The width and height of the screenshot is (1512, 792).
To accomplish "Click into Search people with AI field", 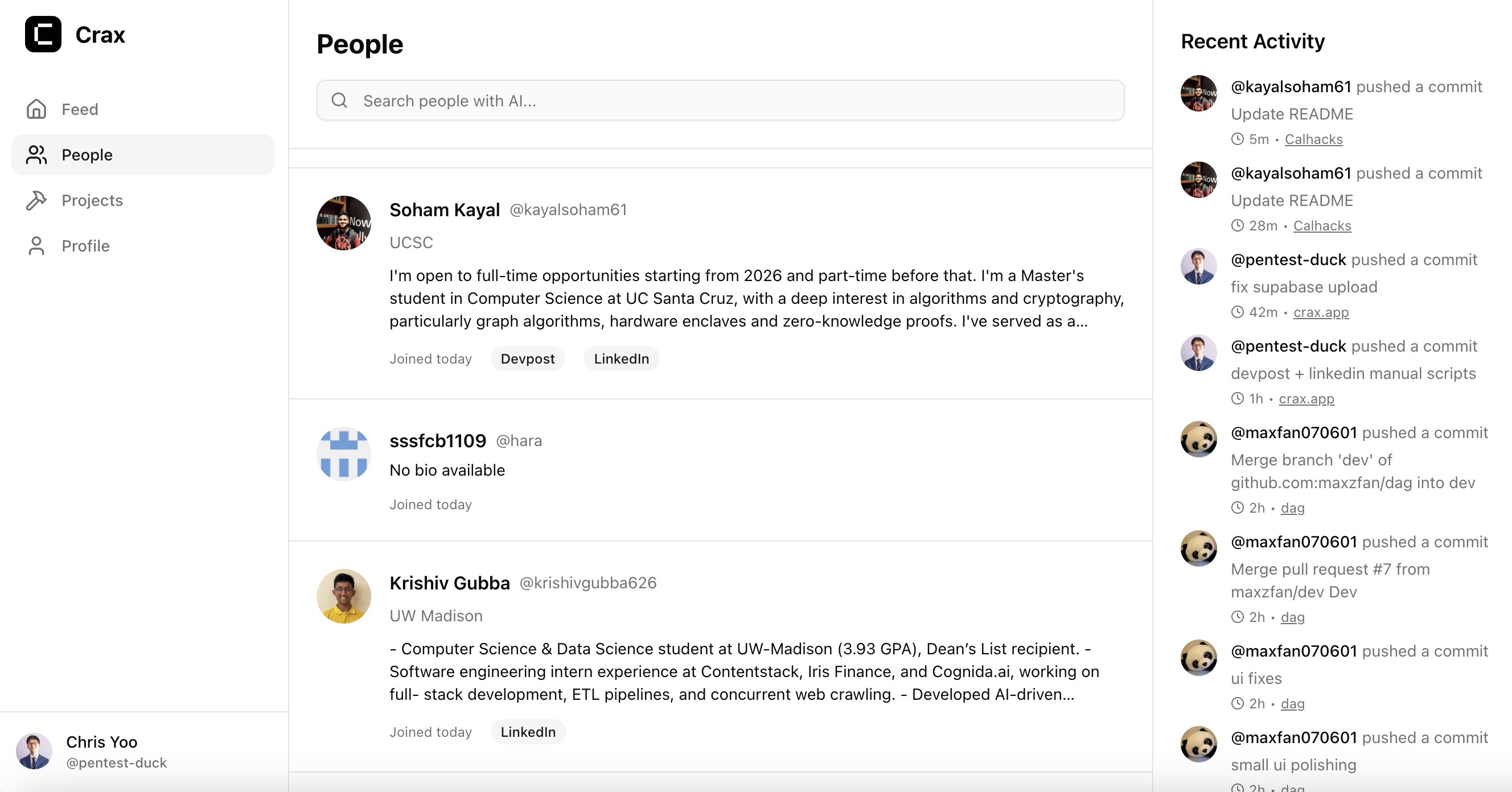I will click(x=720, y=100).
